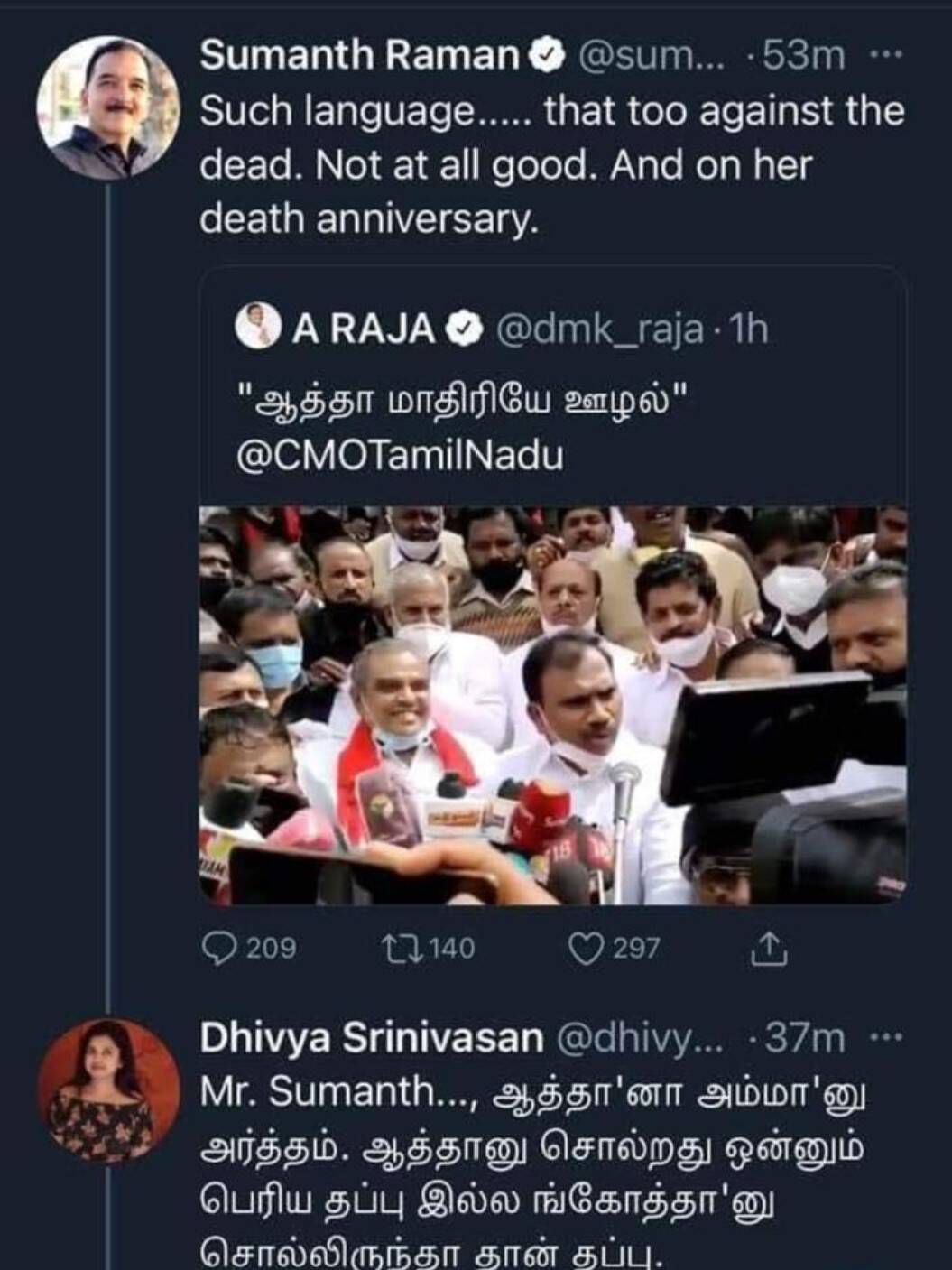Click A RAJA's verified badge
The width and height of the screenshot is (952, 1270).
click(466, 329)
